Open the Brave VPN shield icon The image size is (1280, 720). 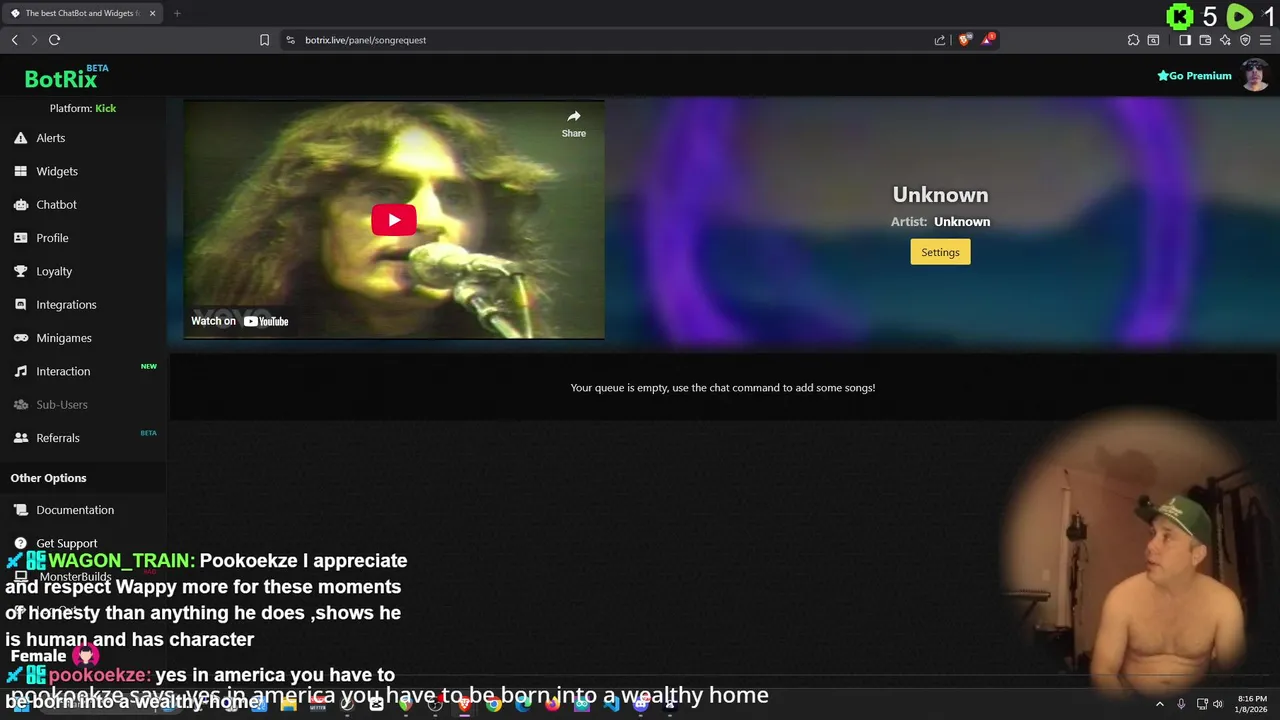1245,40
